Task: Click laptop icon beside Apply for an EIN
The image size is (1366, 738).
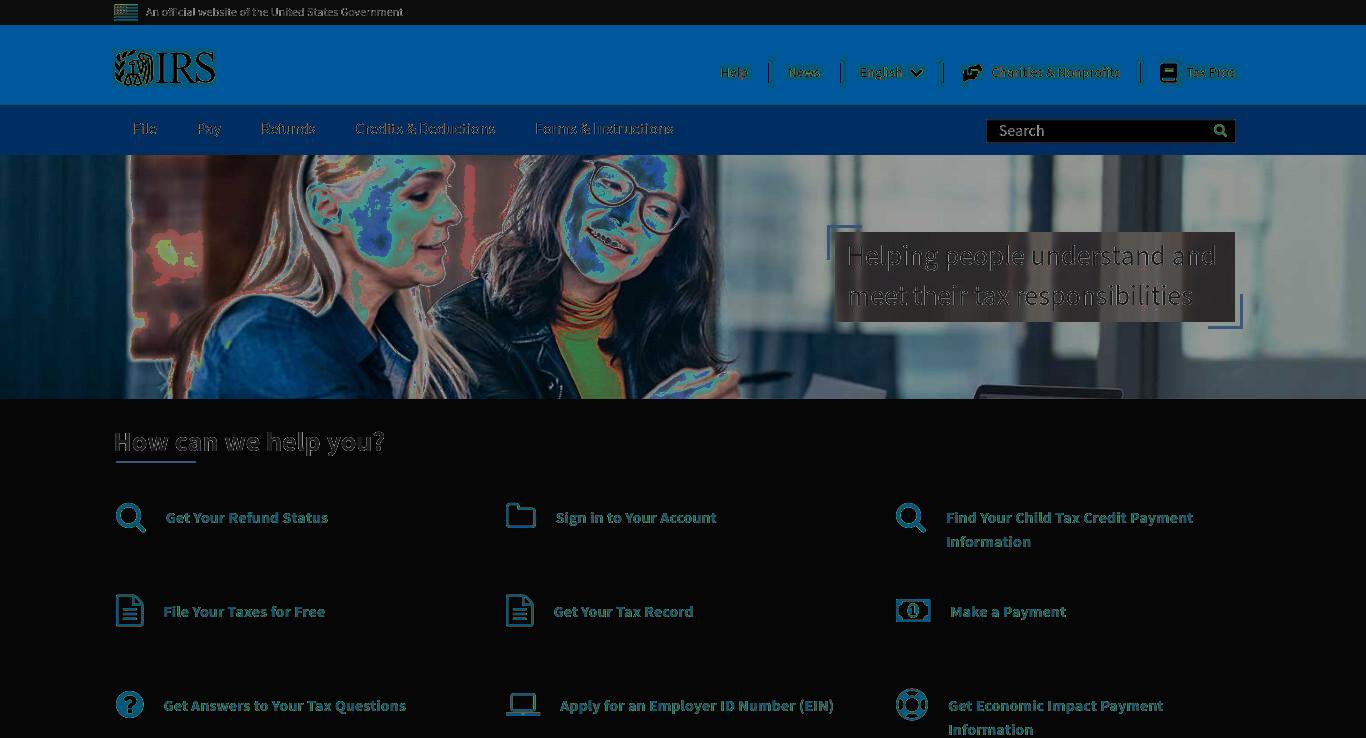Action: point(523,705)
